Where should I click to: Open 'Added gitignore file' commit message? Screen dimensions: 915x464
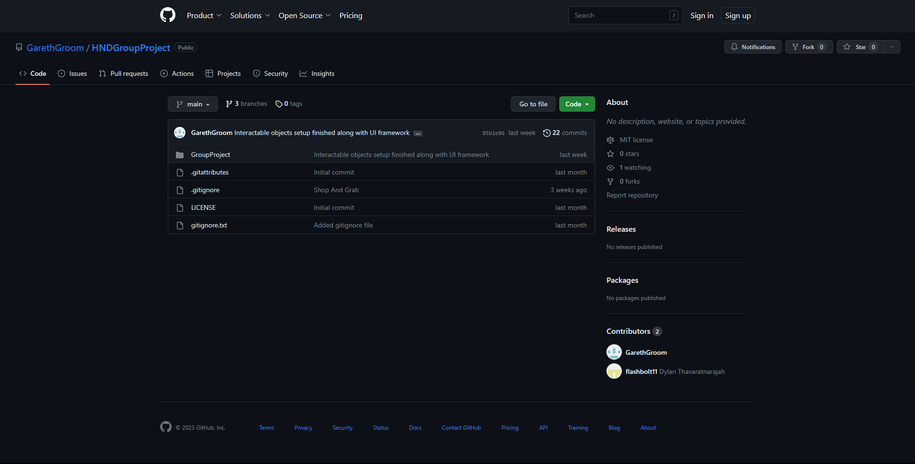point(343,225)
